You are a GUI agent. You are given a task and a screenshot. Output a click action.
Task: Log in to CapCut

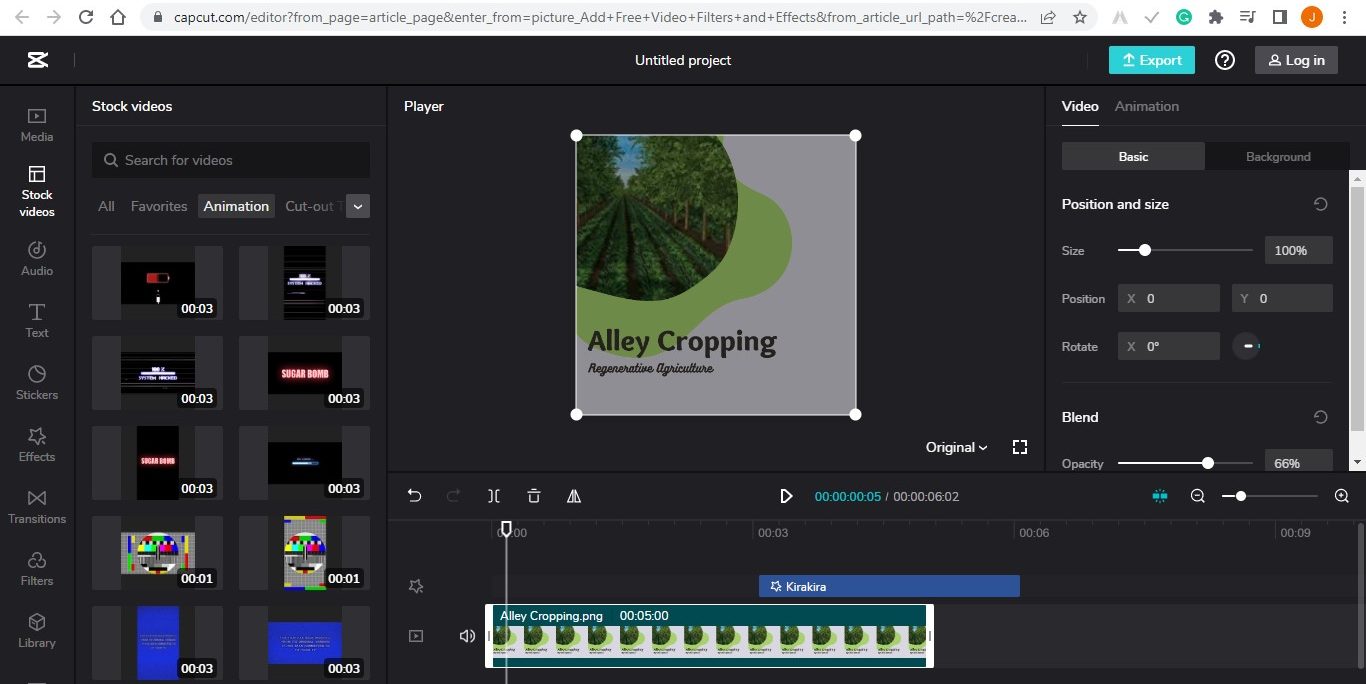(x=1296, y=59)
